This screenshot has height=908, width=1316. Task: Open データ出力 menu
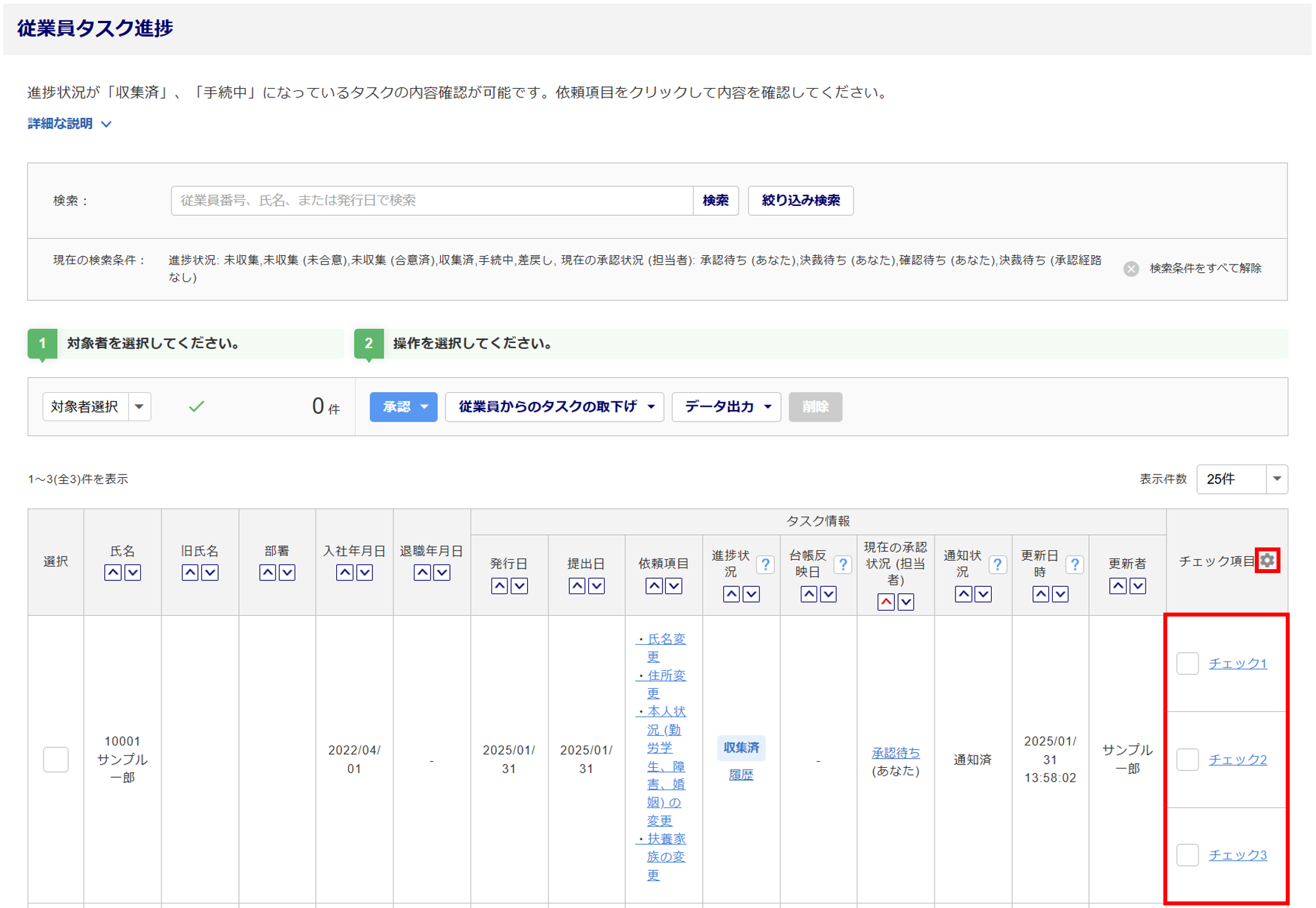pyautogui.click(x=726, y=407)
